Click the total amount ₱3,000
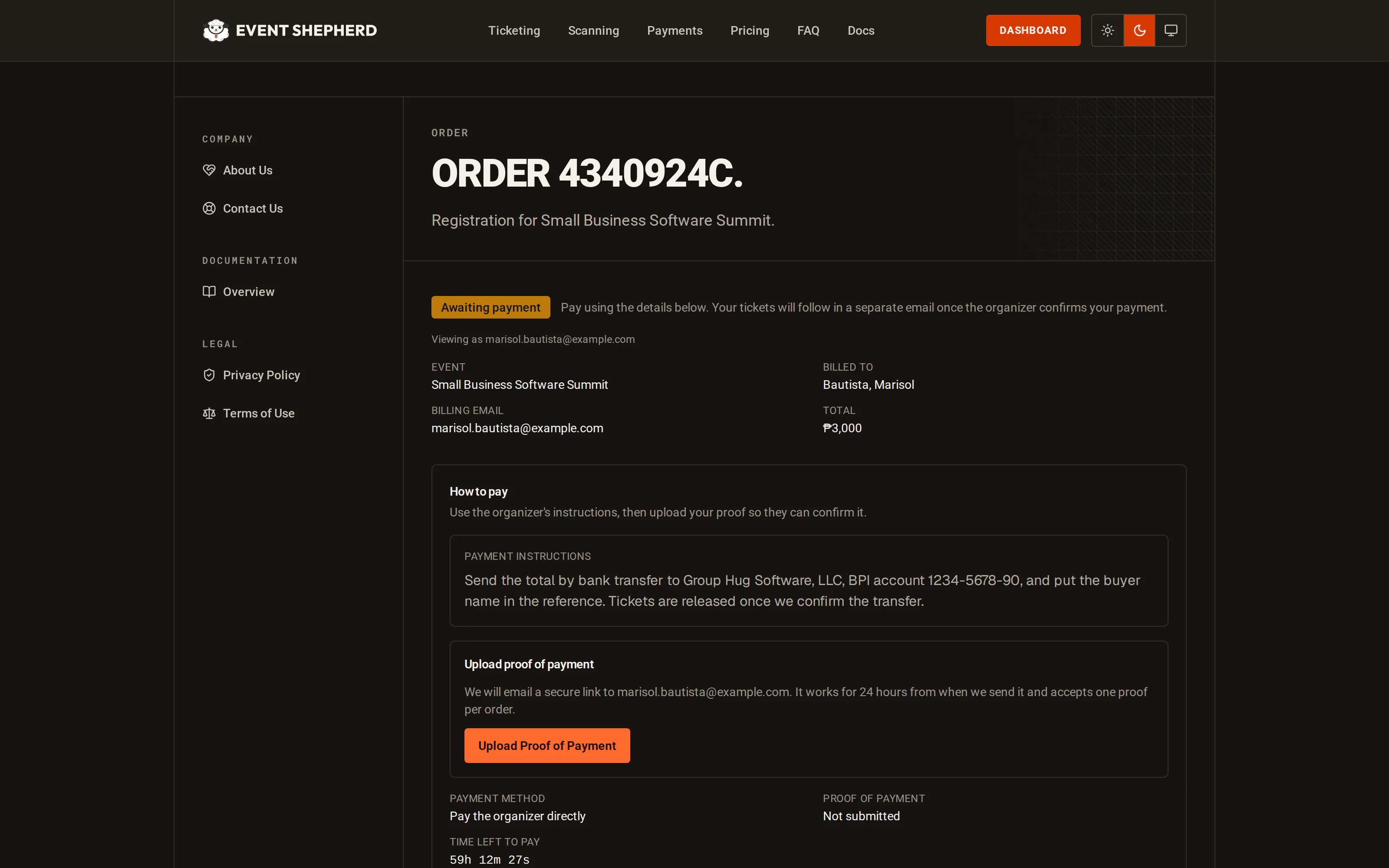Image resolution: width=1389 pixels, height=868 pixels. [x=842, y=428]
